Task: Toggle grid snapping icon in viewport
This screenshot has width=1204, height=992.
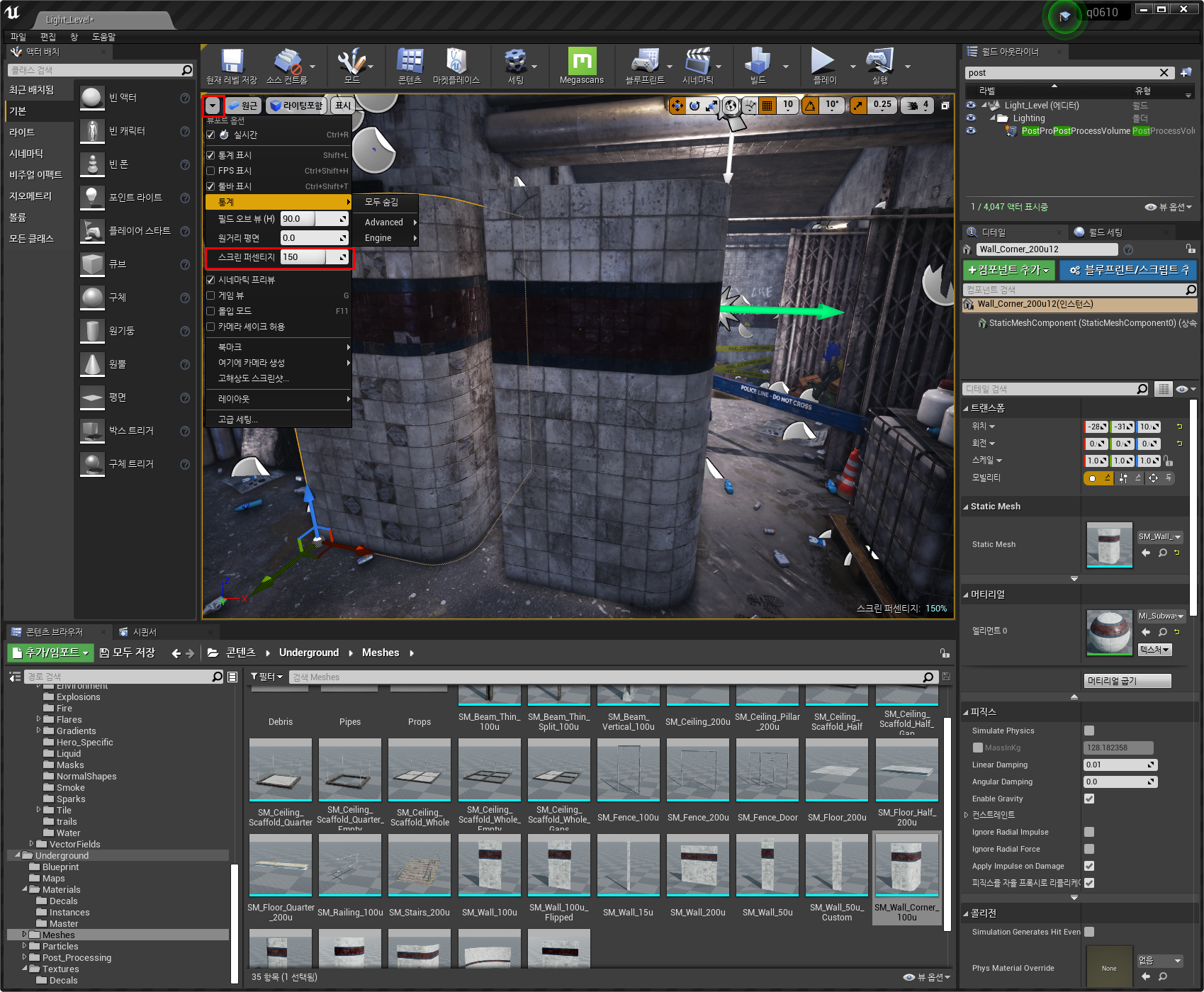Action: tap(767, 106)
